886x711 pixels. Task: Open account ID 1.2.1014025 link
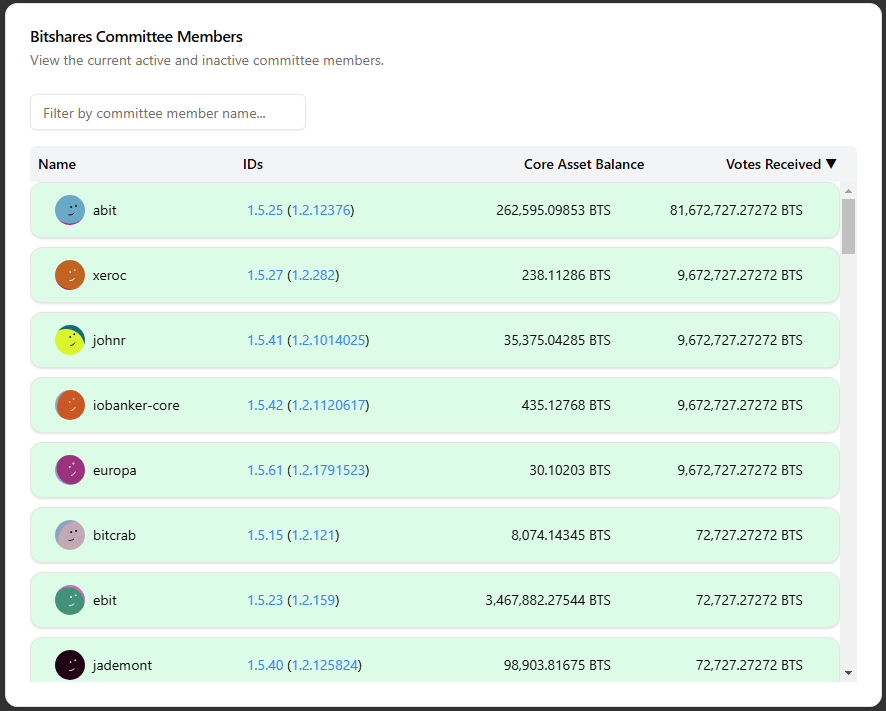(x=328, y=340)
